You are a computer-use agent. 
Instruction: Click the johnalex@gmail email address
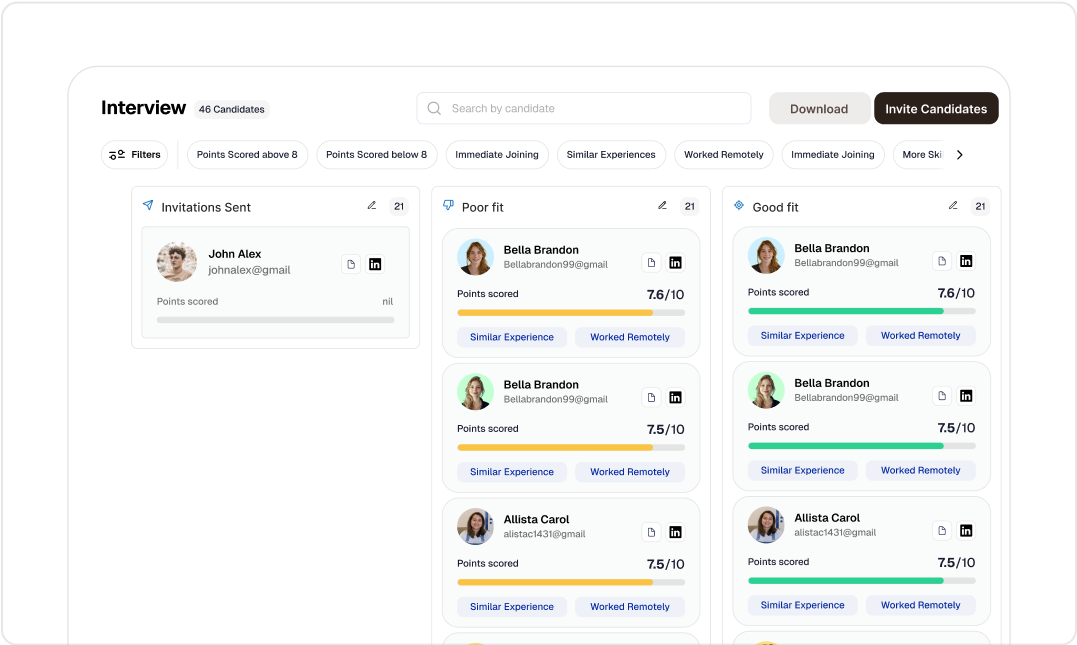pyautogui.click(x=249, y=270)
